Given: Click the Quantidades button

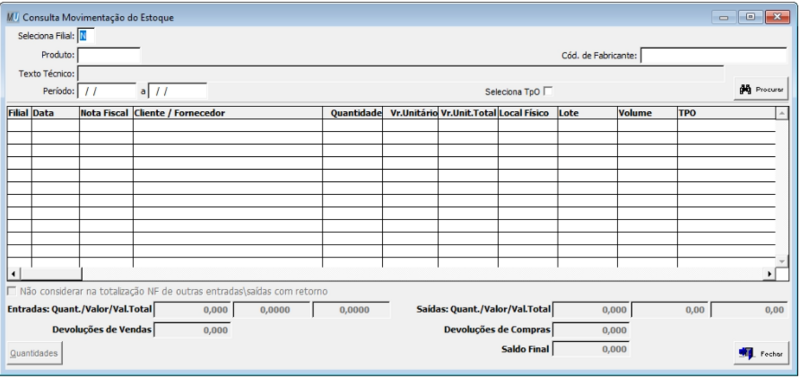Looking at the screenshot, I should pos(35,353).
